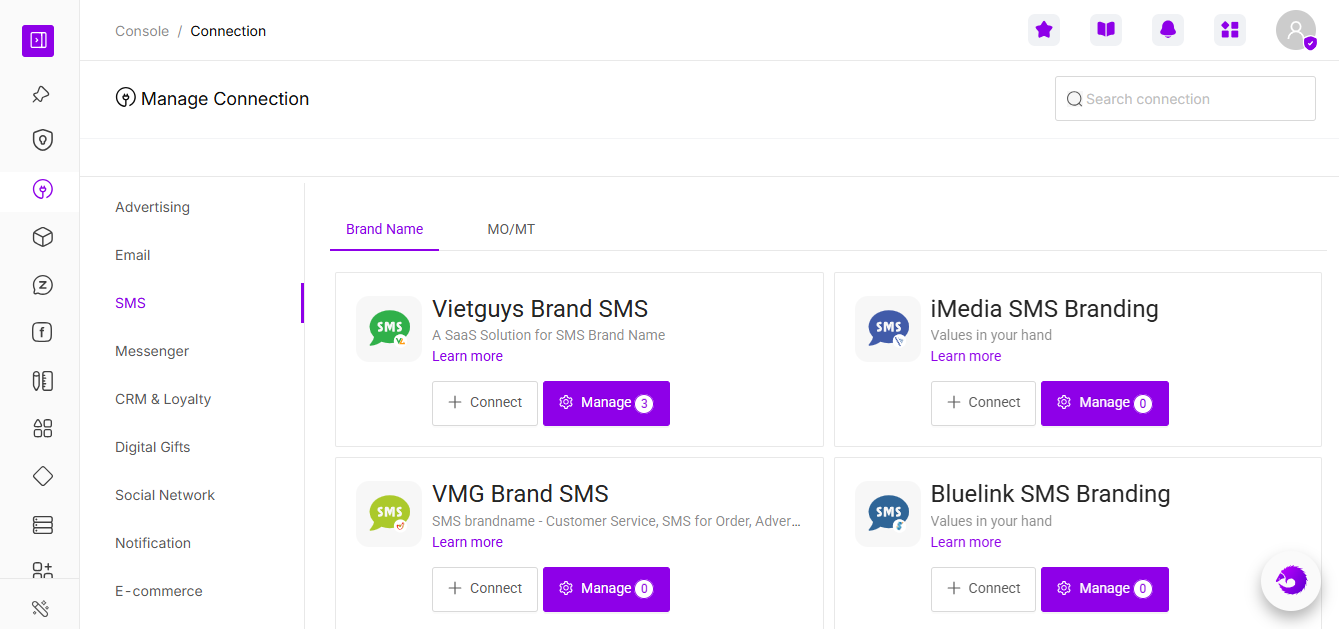Select Notification category
The image size is (1339, 629).
click(153, 543)
